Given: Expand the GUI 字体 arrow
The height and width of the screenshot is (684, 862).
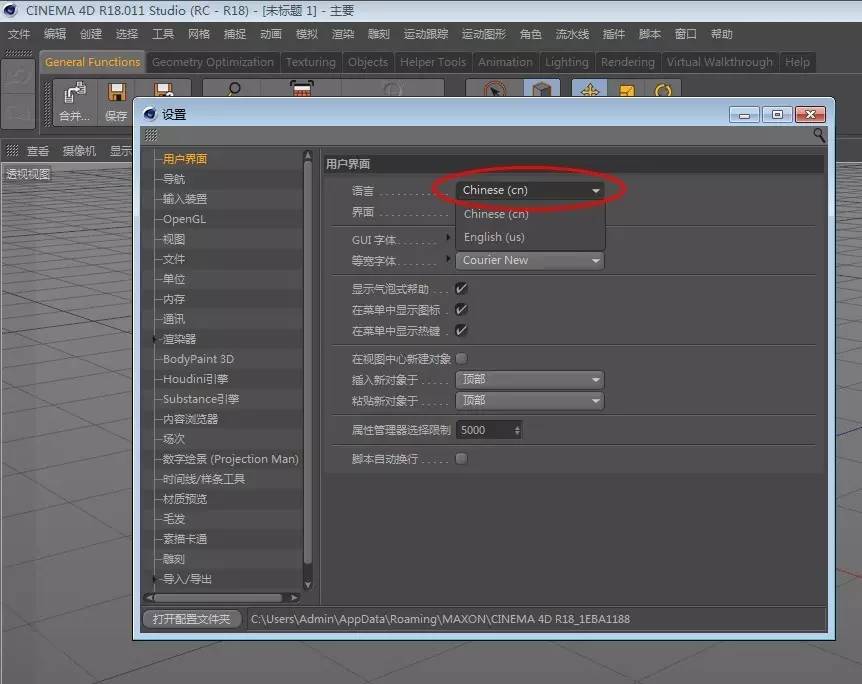Looking at the screenshot, I should tap(448, 238).
